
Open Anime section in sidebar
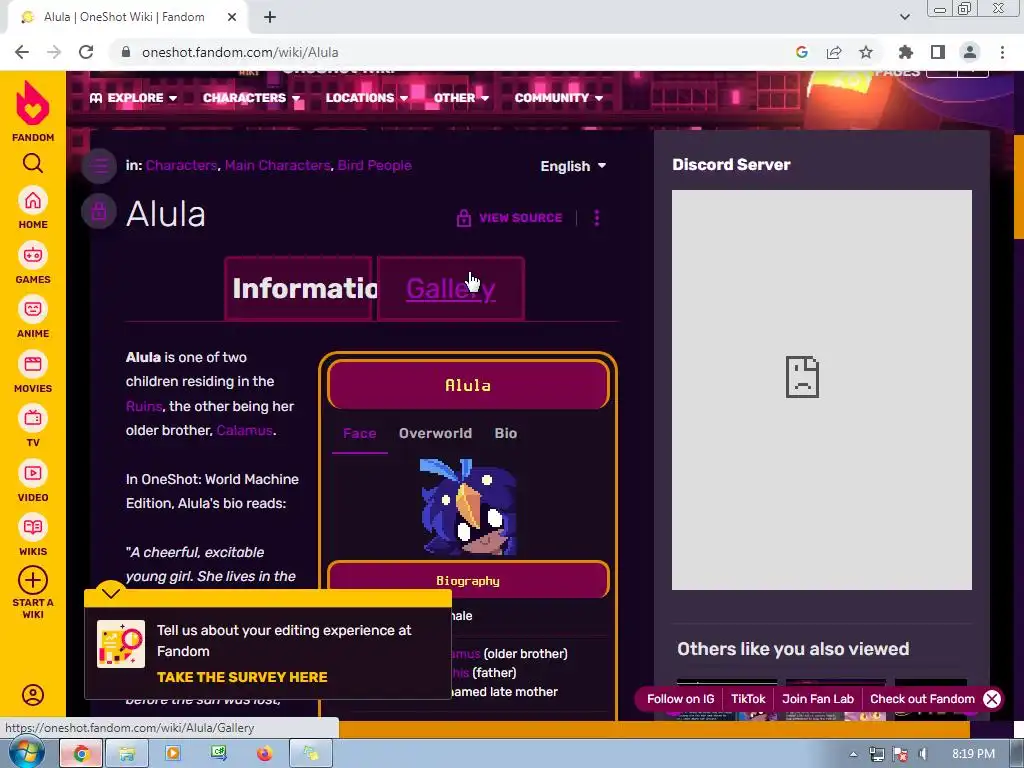(x=33, y=317)
